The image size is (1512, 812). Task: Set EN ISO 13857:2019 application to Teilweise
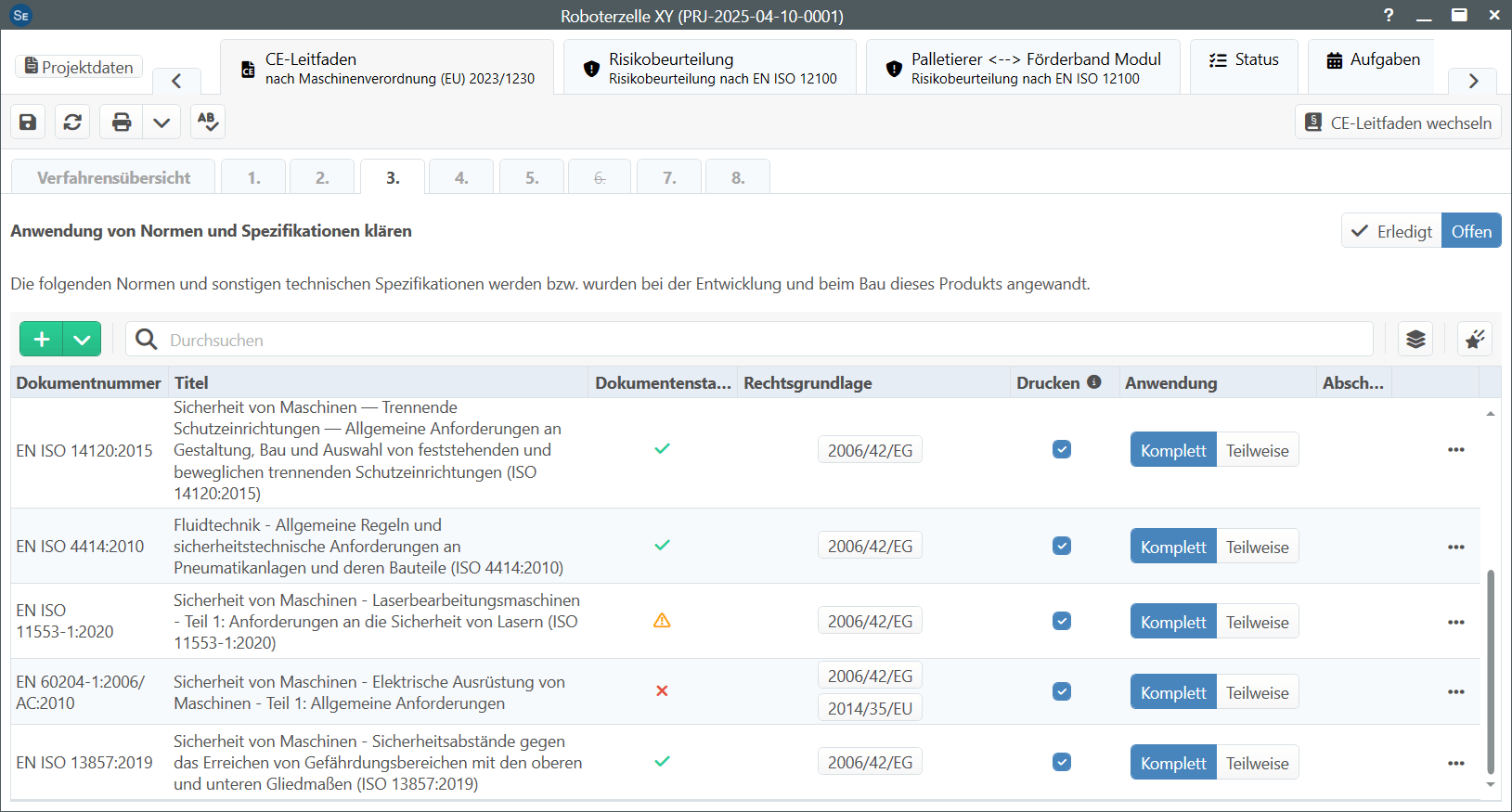tap(1258, 763)
